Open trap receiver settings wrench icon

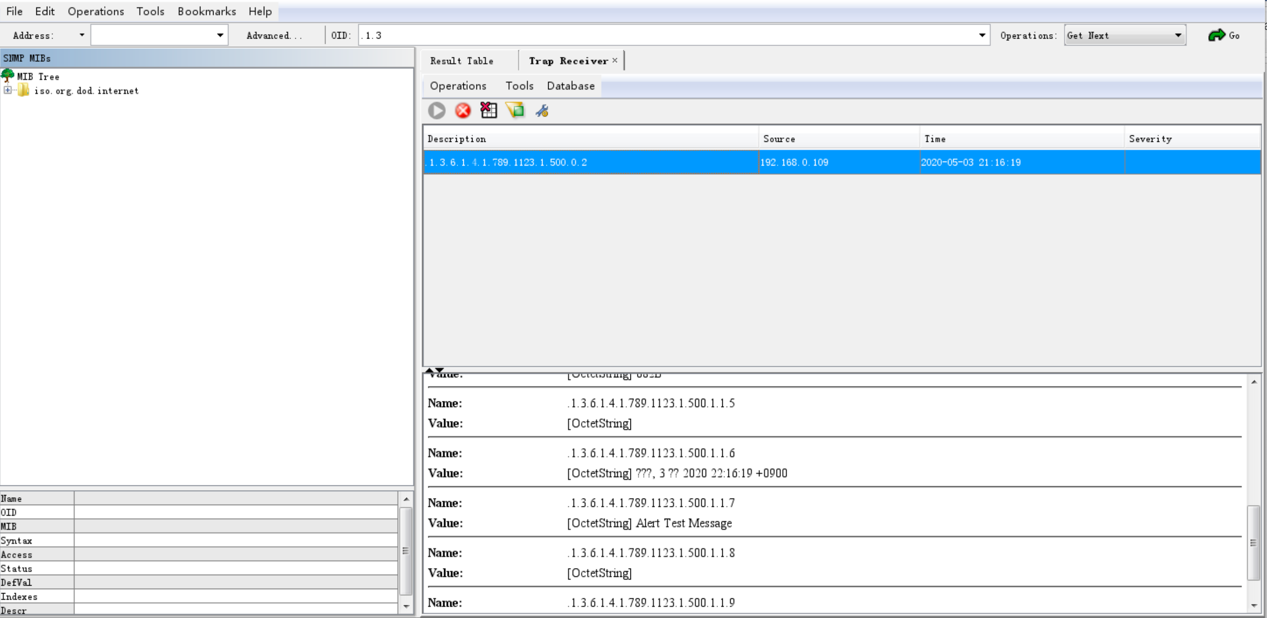542,111
